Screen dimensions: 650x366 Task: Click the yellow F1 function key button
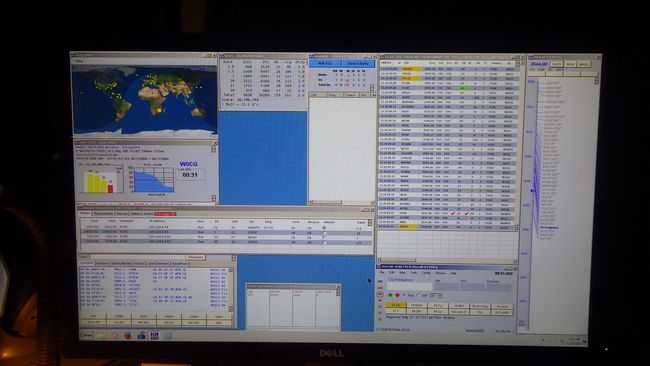tap(395, 305)
